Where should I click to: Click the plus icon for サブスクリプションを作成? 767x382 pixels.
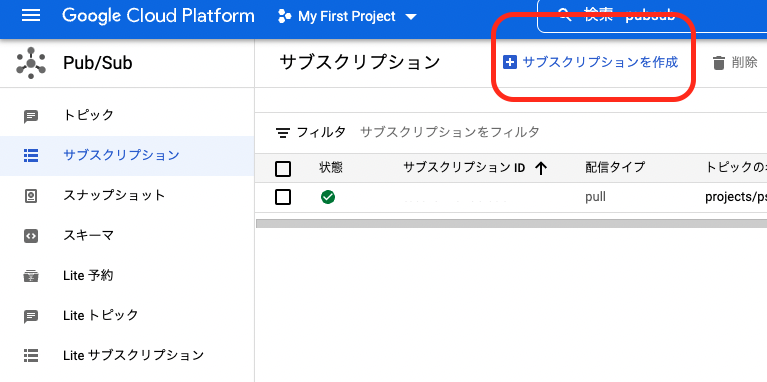[x=510, y=63]
